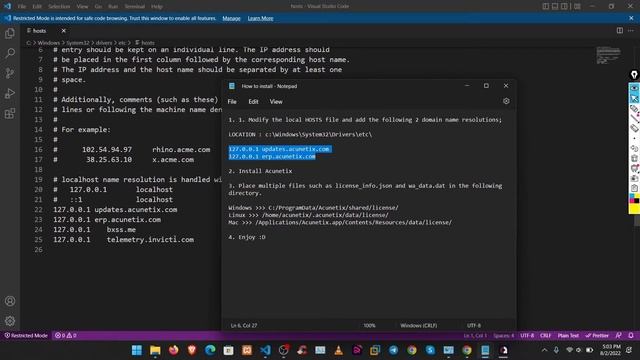Open the Spaces: 4 indentation selector
Image resolution: width=640 pixels, height=360 pixels.
pos(504,336)
